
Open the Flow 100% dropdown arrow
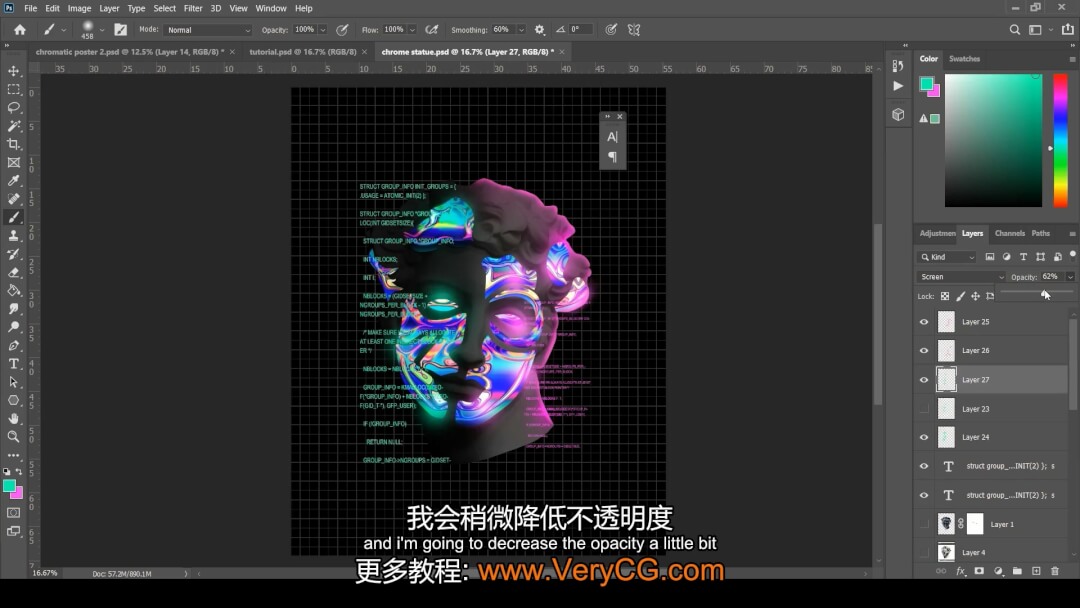pyautogui.click(x=412, y=30)
